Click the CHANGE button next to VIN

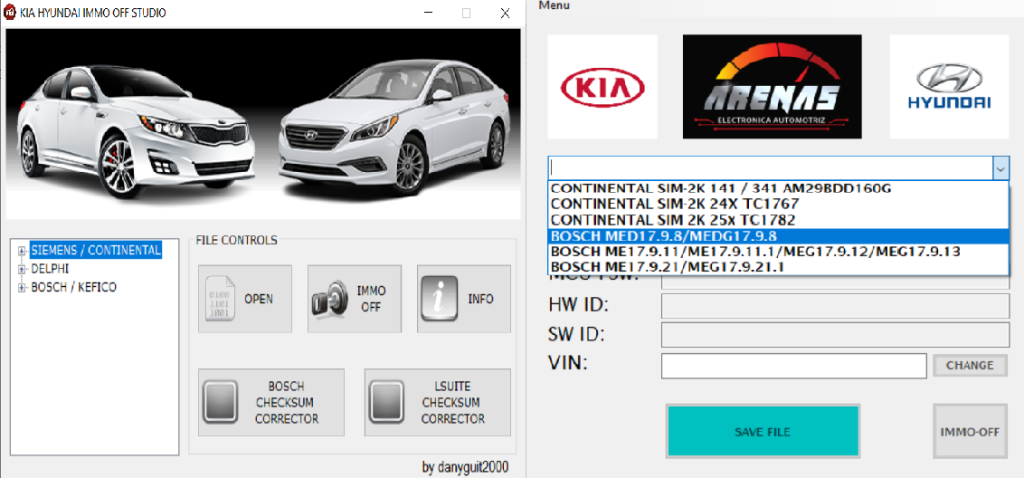pos(970,366)
